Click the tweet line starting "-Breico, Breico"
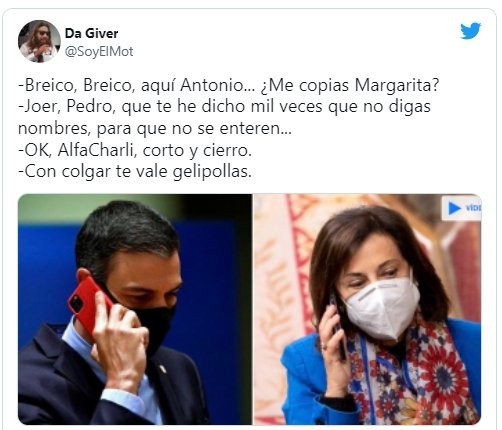 pyautogui.click(x=228, y=85)
